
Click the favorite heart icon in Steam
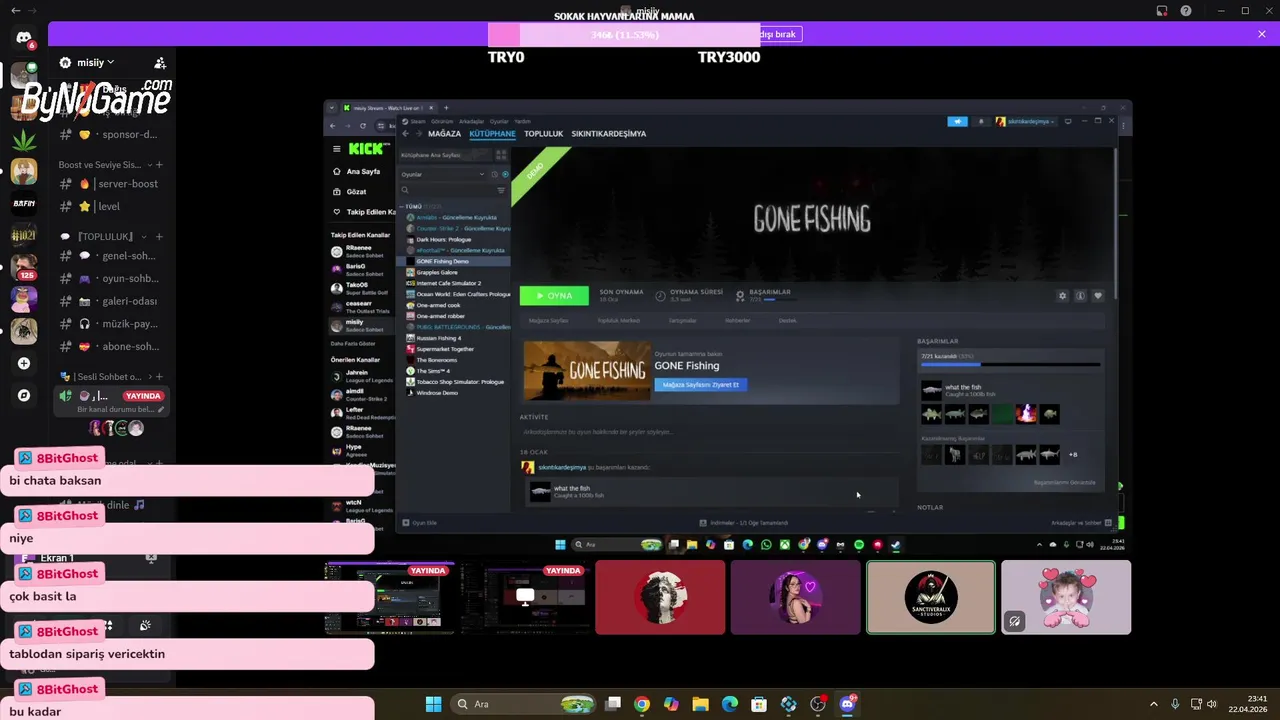[x=1098, y=296]
